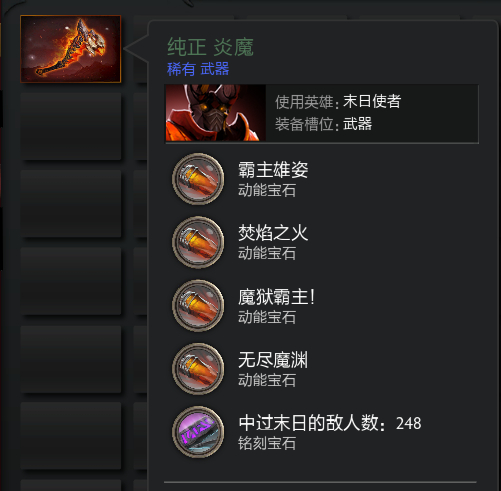Select the 焚焰之火 kinetic gem icon
The width and height of the screenshot is (501, 491).
click(198, 242)
